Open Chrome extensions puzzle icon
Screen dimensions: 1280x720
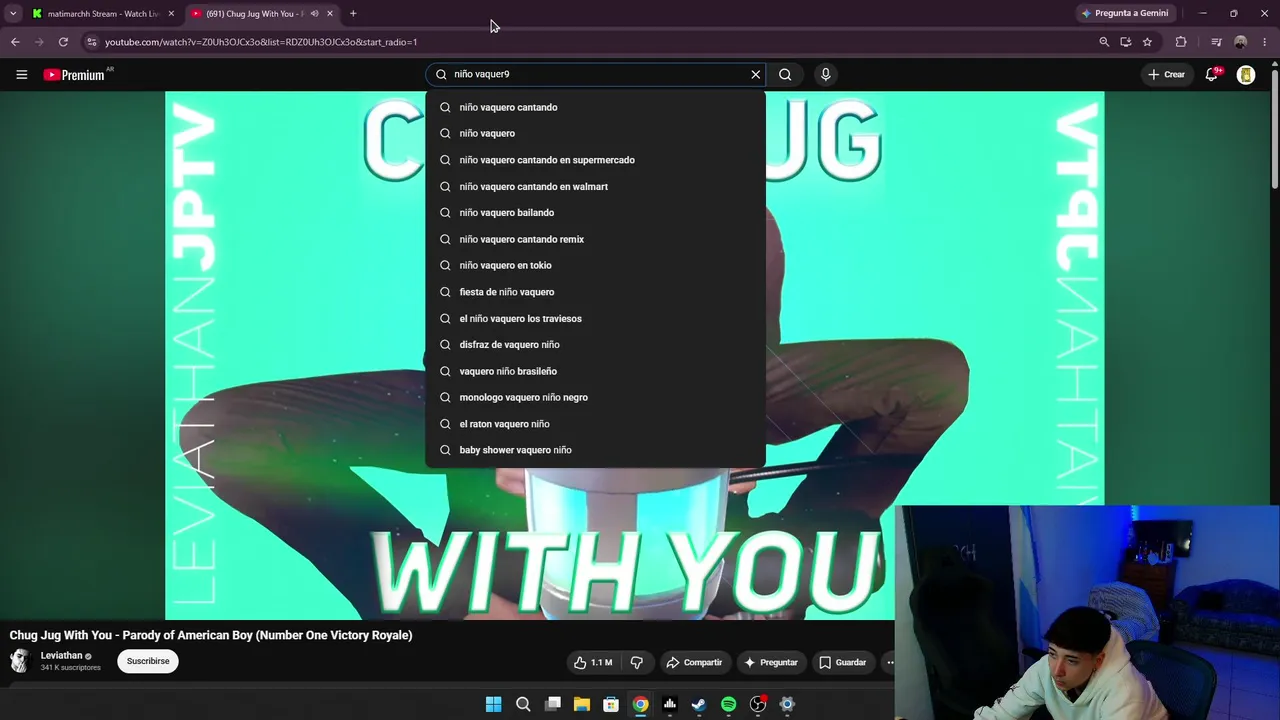coord(1181,42)
